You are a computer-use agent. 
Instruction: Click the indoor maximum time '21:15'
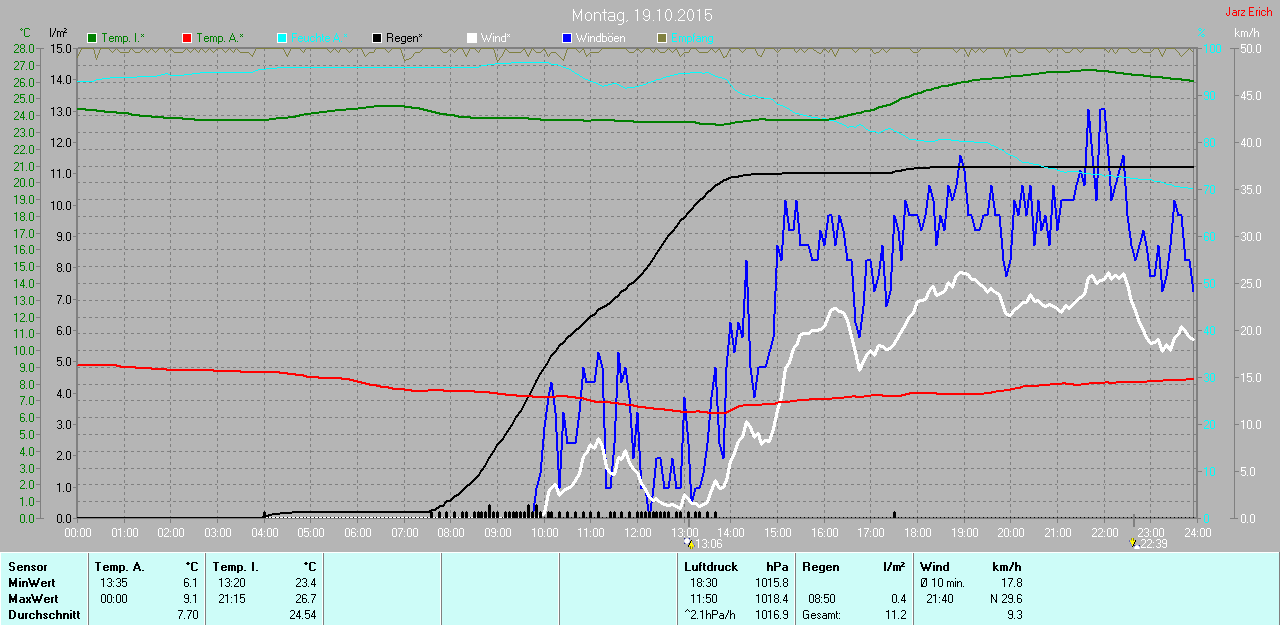(x=231, y=599)
